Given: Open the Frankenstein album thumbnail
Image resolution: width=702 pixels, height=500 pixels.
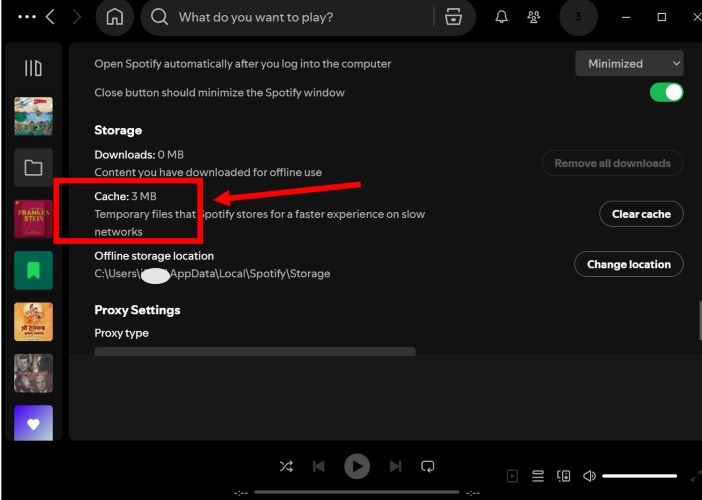Looking at the screenshot, I should coord(33,219).
